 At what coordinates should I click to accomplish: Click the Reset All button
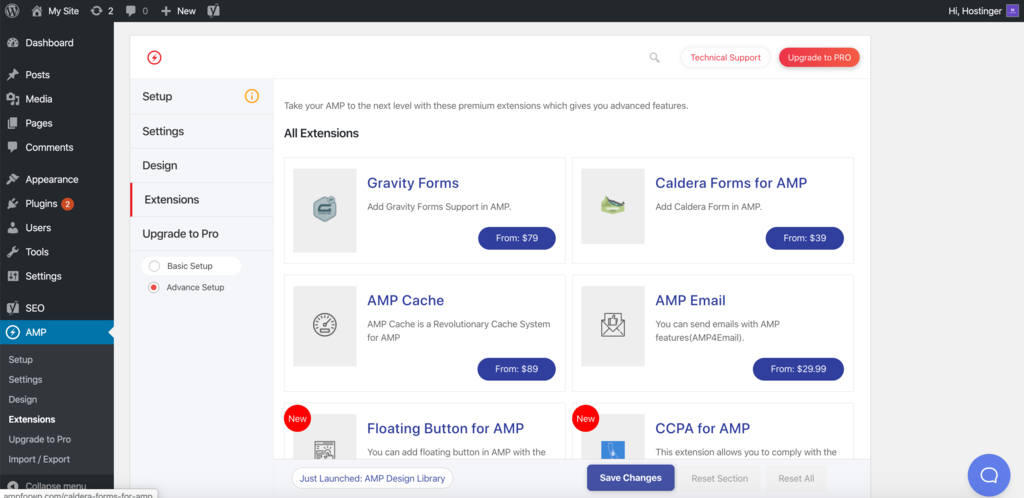coord(796,478)
